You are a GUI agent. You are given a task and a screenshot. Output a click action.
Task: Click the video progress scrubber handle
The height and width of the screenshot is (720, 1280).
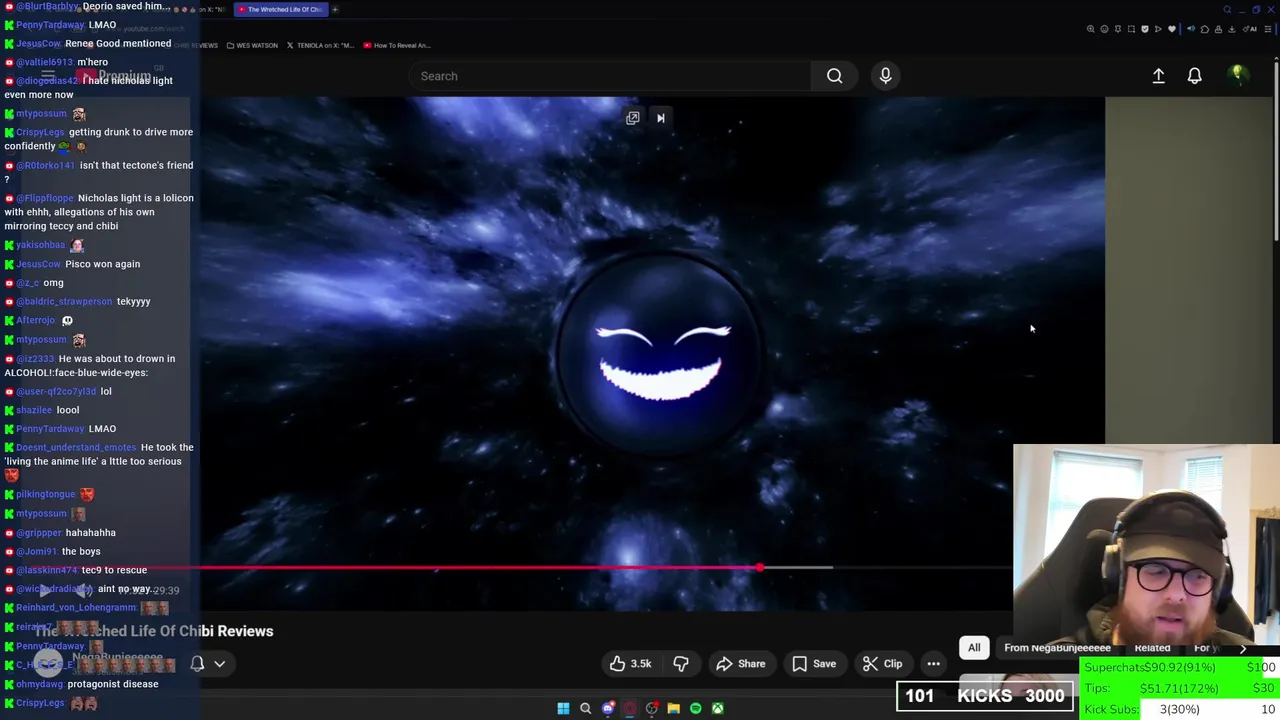point(760,568)
